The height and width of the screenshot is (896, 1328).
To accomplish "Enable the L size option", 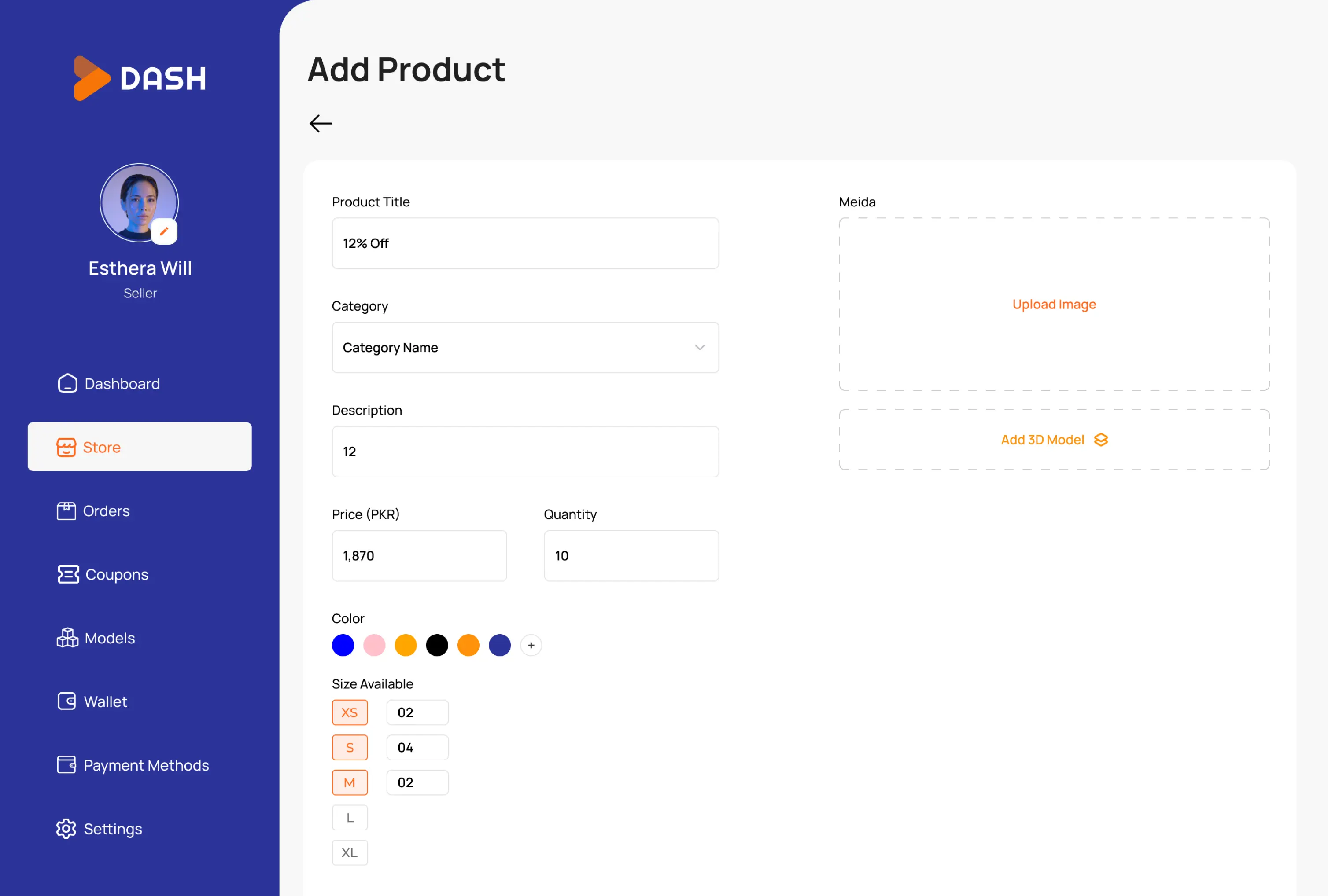I will tap(350, 818).
